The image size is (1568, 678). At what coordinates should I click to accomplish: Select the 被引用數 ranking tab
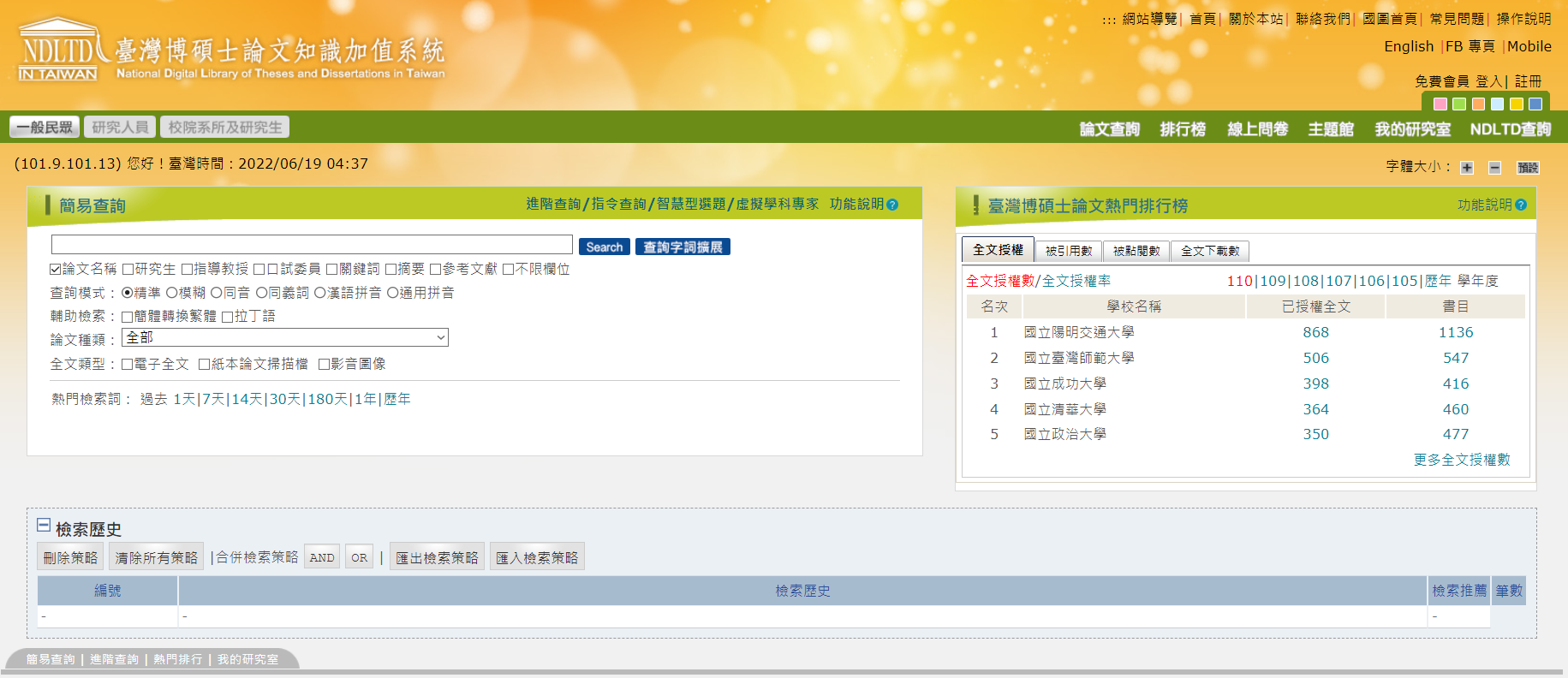1069,251
